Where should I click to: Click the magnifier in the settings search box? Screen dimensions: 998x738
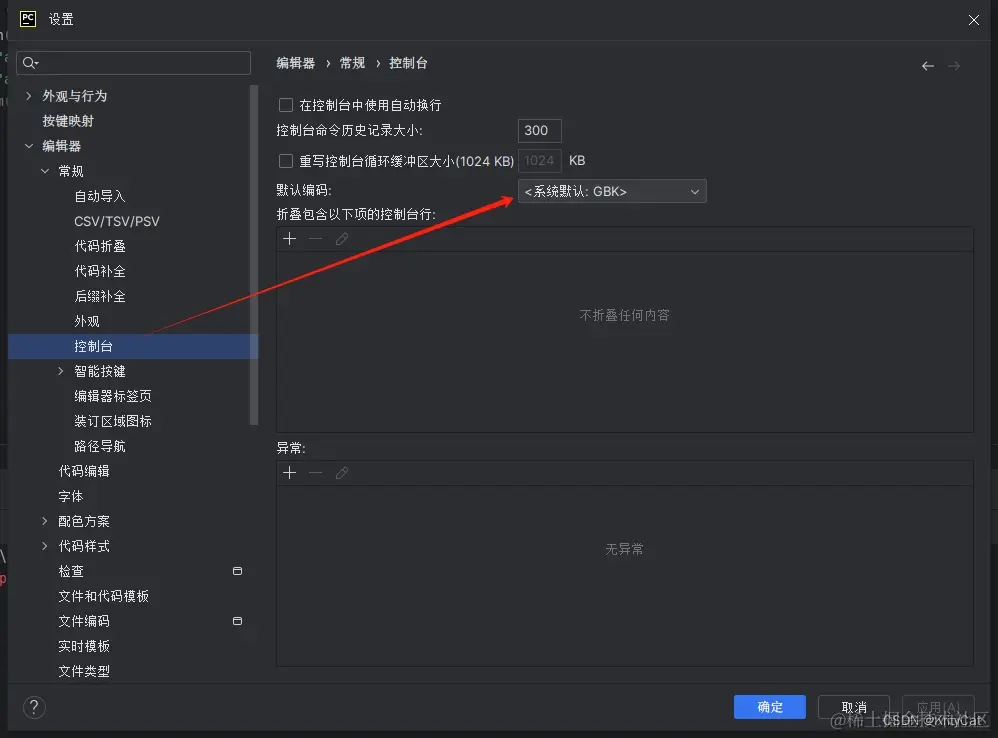coord(31,62)
